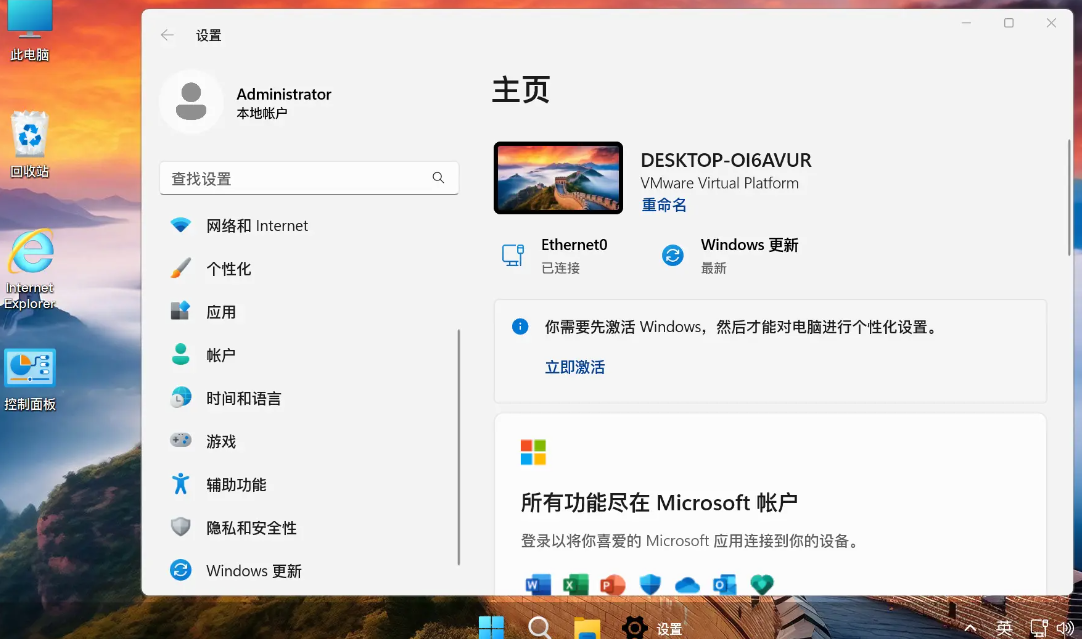
Task: Click the OneDrive cloud icon
Action: [687, 585]
